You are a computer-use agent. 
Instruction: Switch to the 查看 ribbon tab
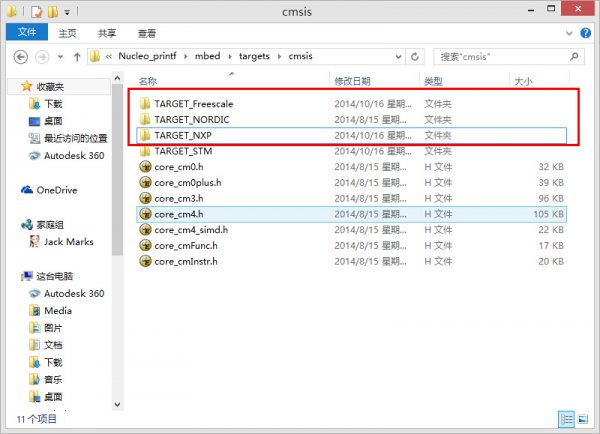point(147,33)
